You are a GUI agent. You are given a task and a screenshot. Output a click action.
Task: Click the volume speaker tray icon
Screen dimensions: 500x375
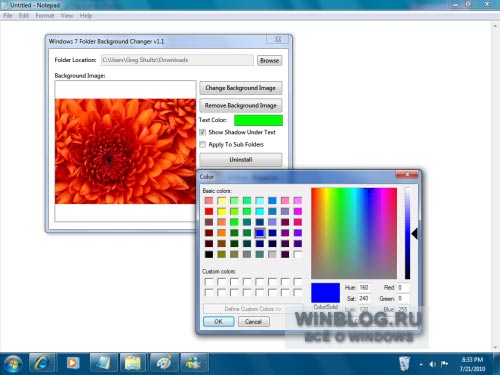pyautogui.click(x=432, y=364)
